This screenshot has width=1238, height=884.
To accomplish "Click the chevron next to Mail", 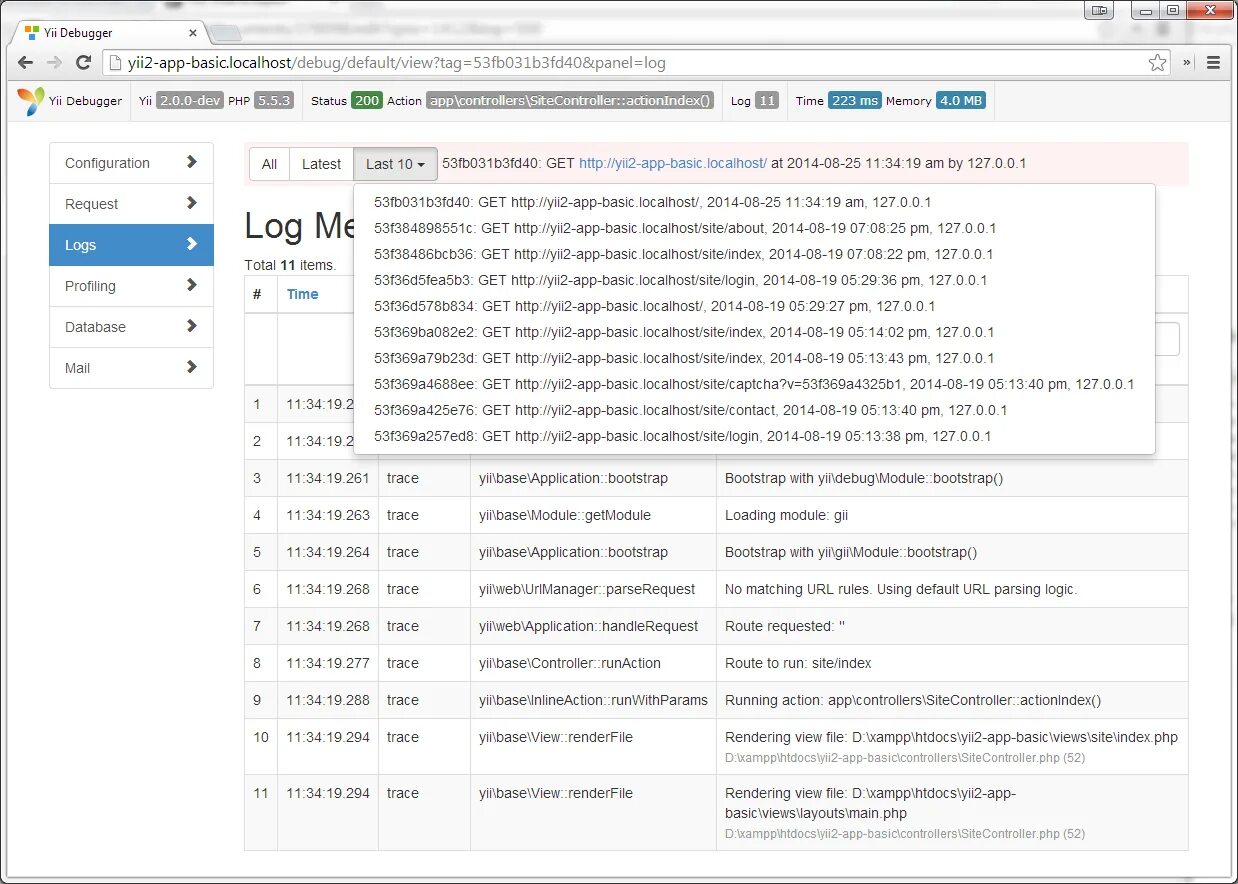I will coord(191,367).
